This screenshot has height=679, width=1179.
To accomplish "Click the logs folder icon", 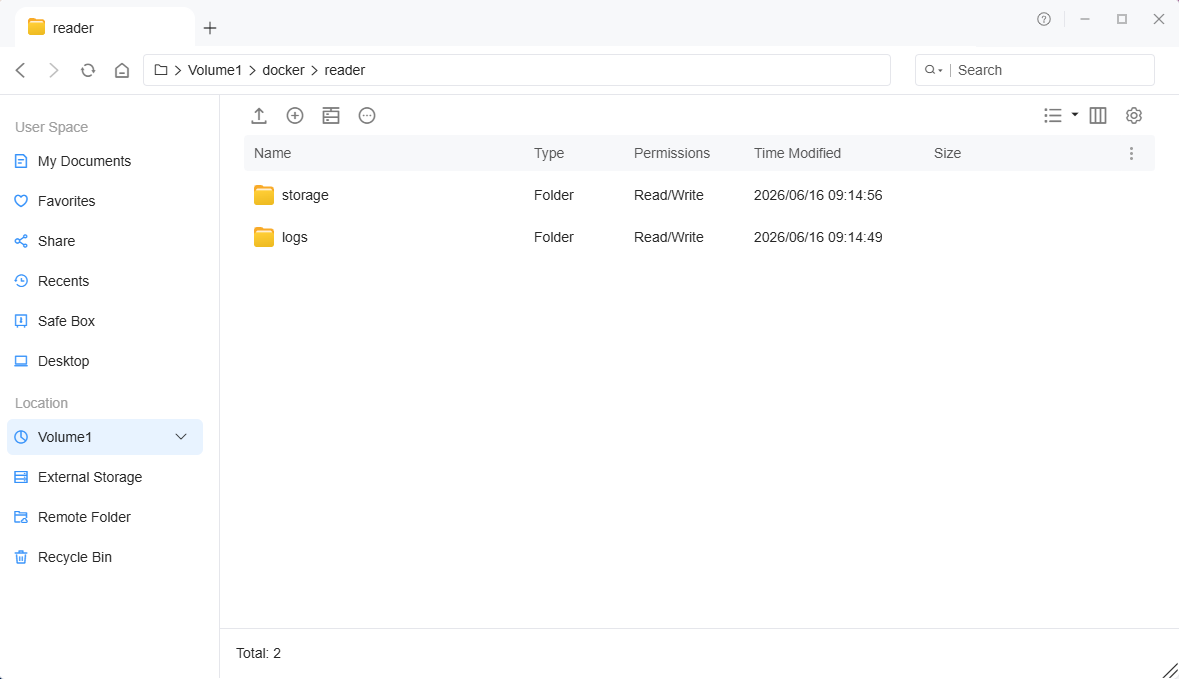I will (x=264, y=238).
